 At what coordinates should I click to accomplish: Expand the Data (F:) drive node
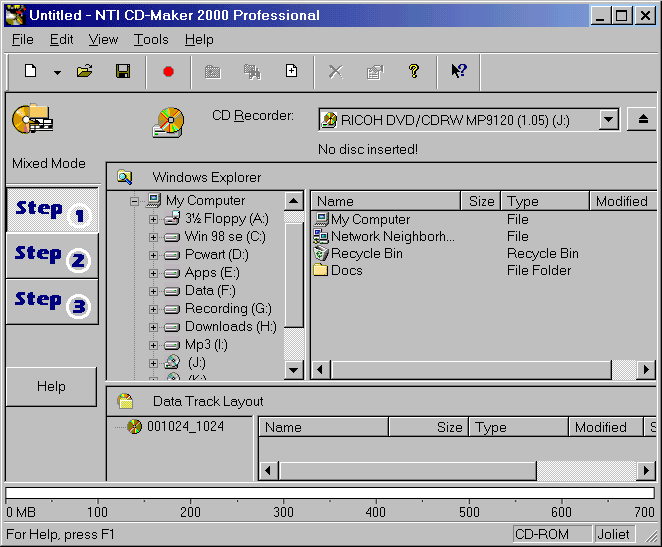(x=154, y=291)
